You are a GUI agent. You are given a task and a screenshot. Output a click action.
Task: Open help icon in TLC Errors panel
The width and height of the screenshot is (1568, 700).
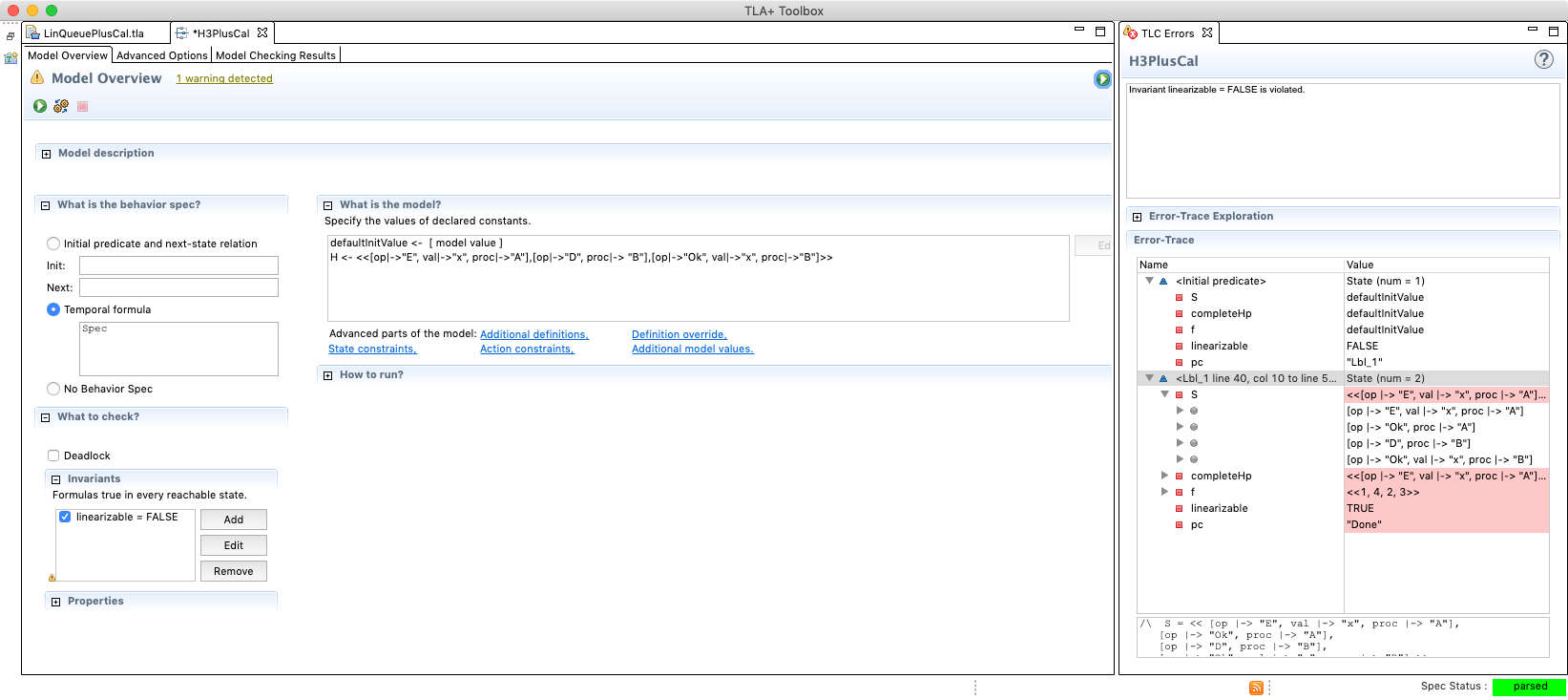[1543, 59]
